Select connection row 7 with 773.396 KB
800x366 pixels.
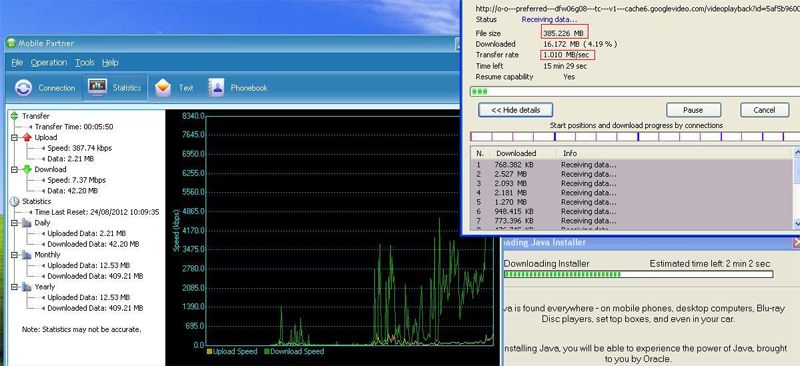pos(632,220)
